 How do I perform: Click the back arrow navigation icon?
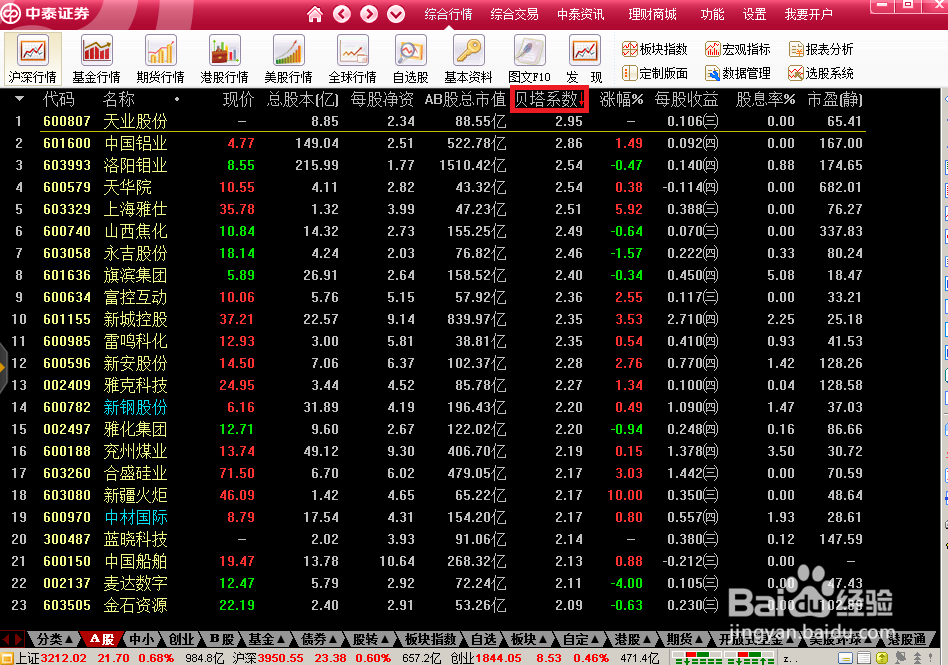(x=342, y=14)
